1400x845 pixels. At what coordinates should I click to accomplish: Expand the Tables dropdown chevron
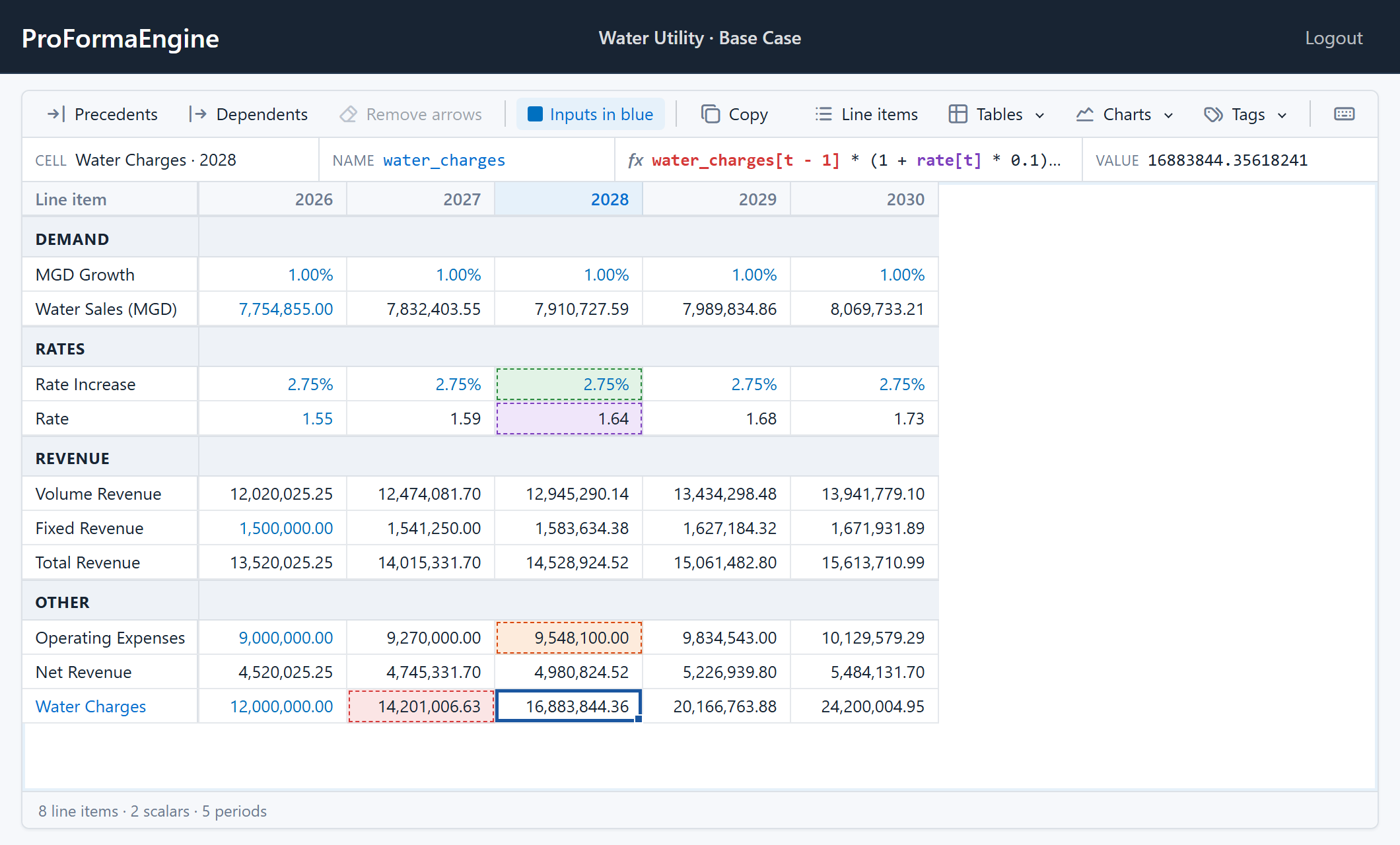click(1039, 116)
